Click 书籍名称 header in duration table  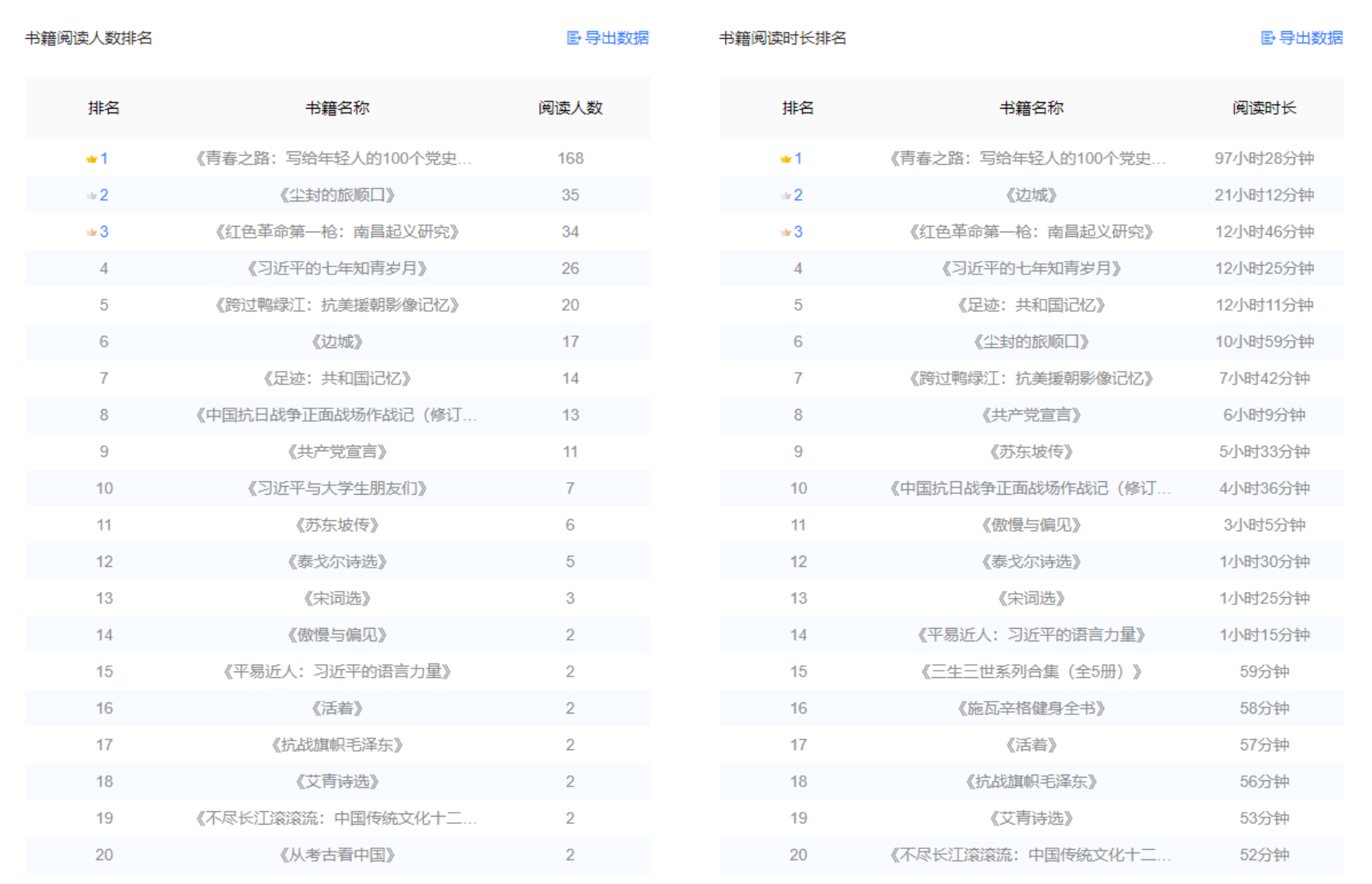1031,108
